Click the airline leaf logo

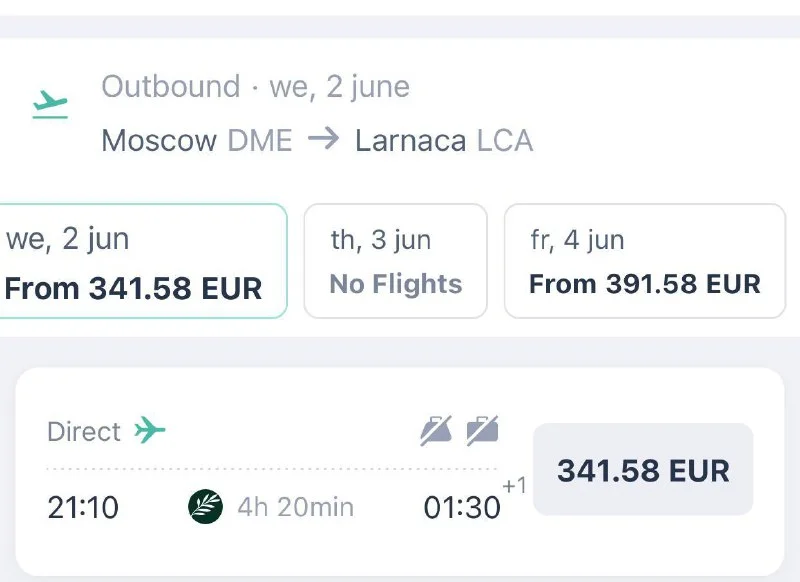pos(206,507)
